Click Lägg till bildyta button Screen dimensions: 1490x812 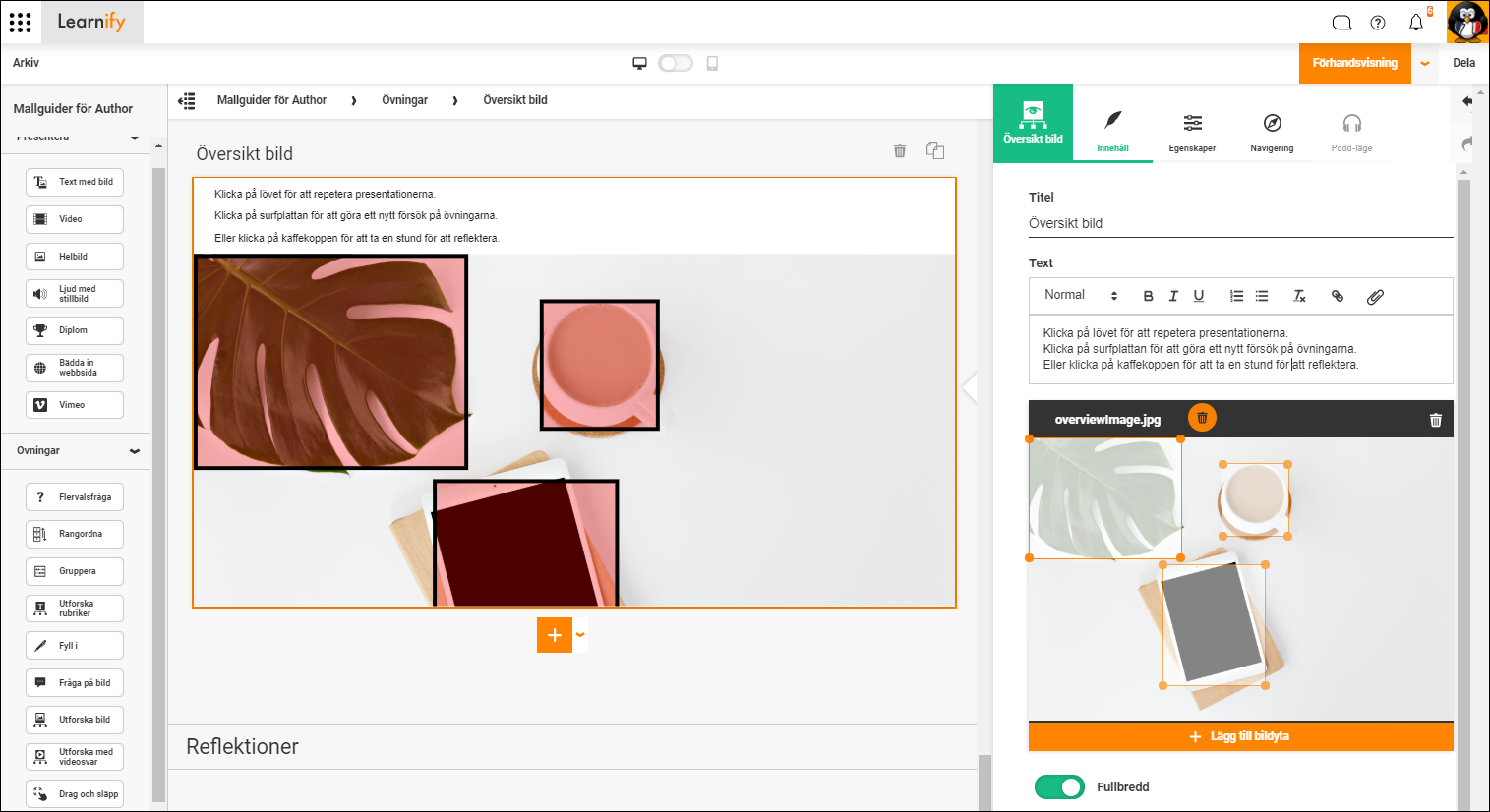click(x=1241, y=736)
